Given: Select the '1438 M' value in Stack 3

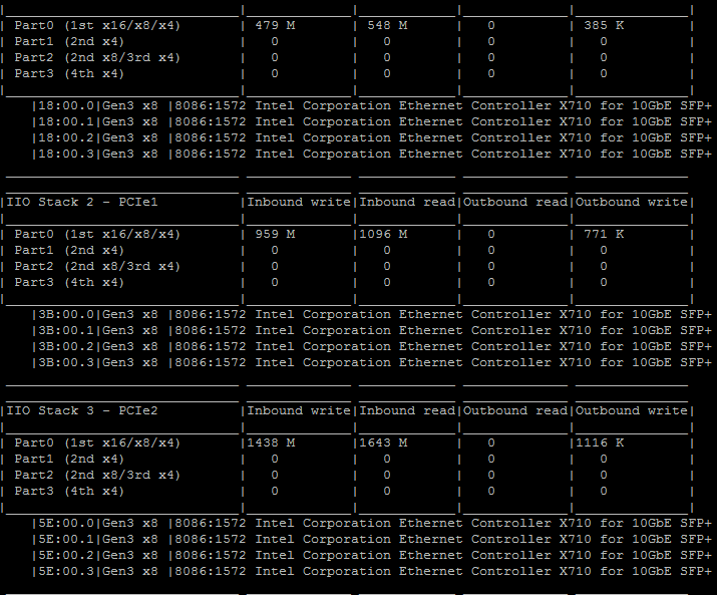Looking at the screenshot, I should [x=271, y=443].
